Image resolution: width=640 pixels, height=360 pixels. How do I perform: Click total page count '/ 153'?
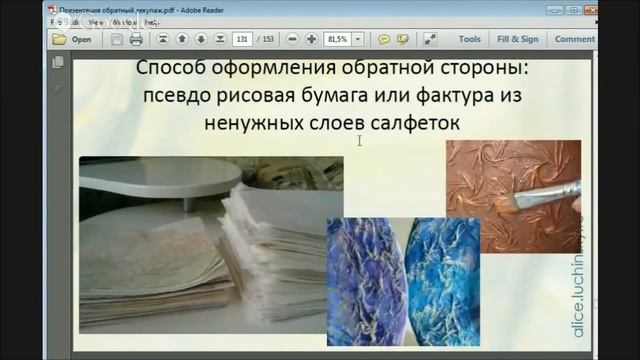click(x=265, y=39)
